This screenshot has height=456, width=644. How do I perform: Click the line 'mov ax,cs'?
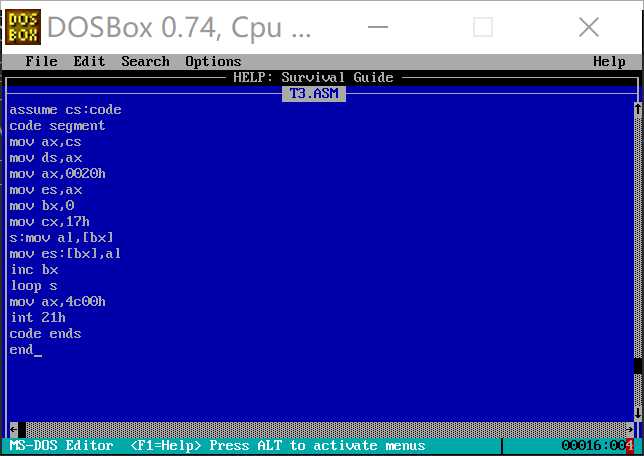point(45,142)
